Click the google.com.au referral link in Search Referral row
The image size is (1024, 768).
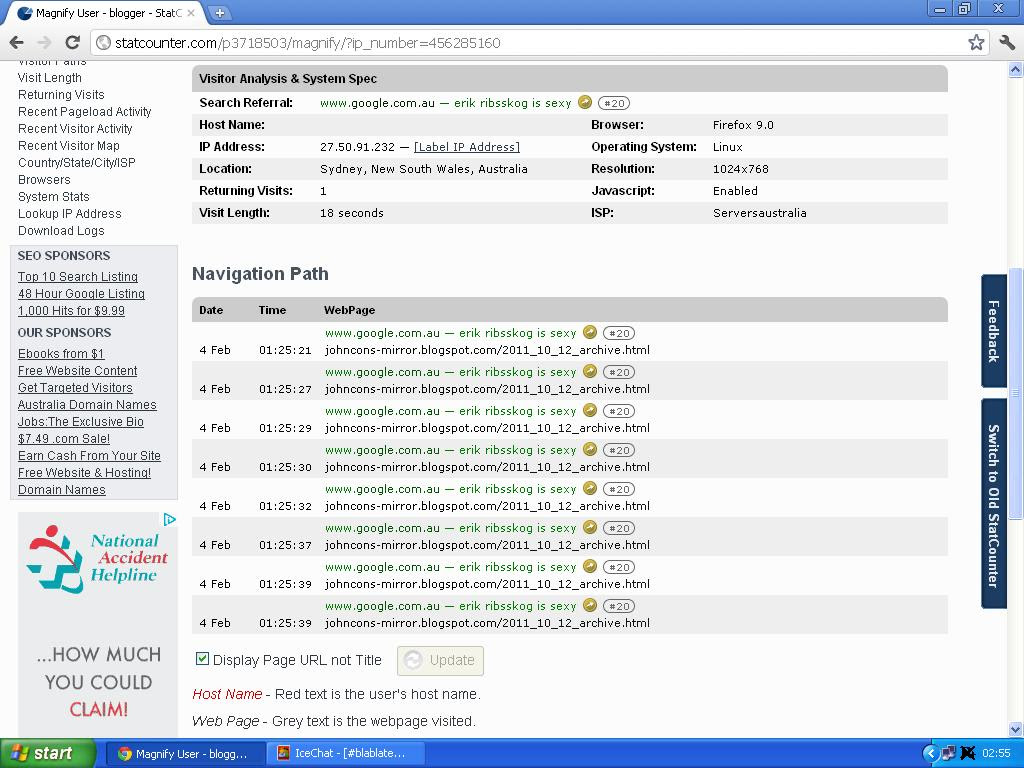coord(445,103)
